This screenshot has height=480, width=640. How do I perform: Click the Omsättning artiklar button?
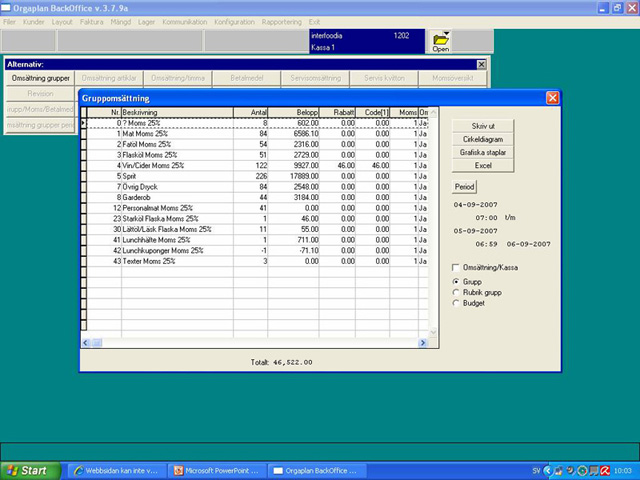pos(109,78)
